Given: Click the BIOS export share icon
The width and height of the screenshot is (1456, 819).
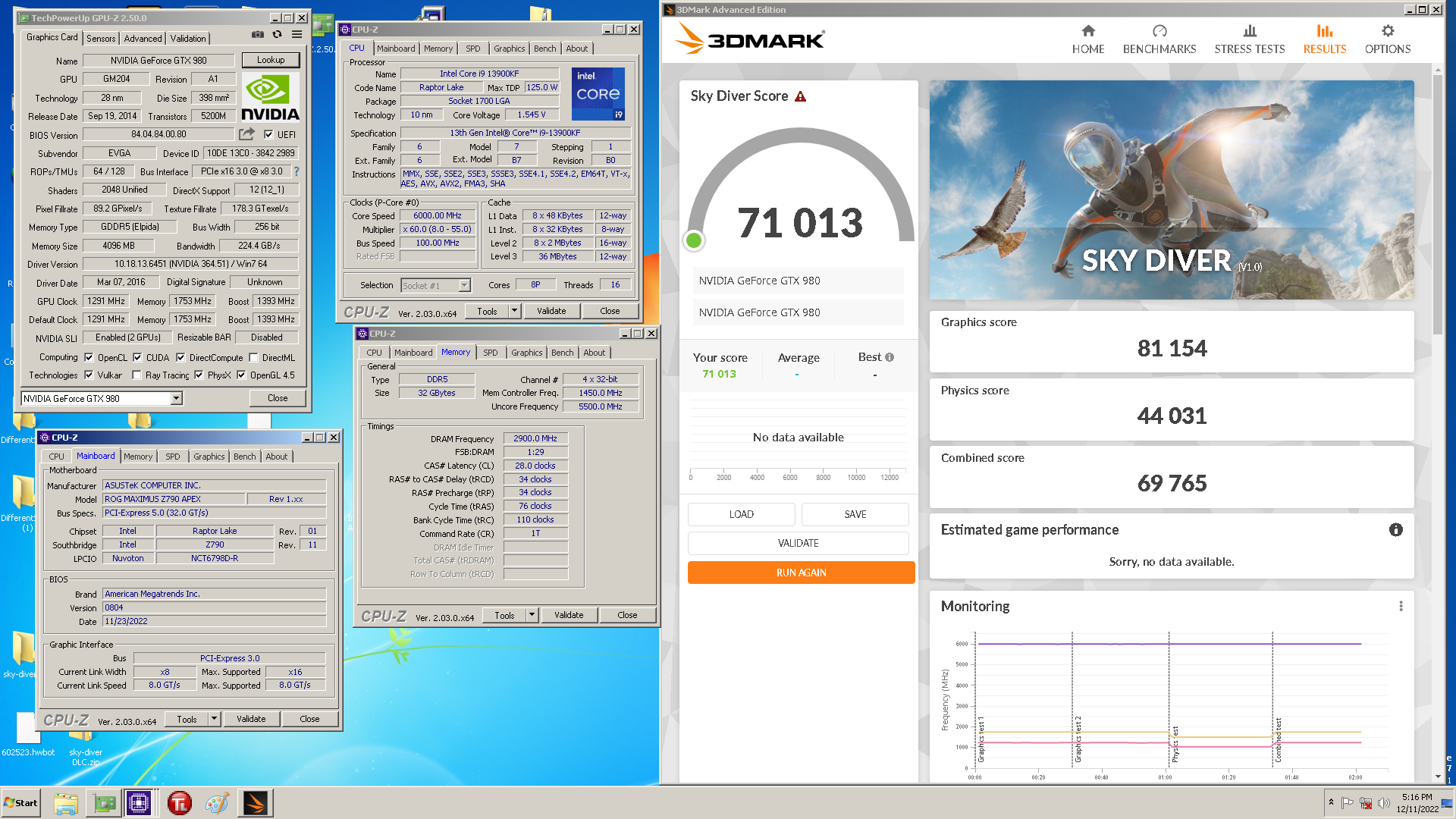Looking at the screenshot, I should pyautogui.click(x=246, y=134).
